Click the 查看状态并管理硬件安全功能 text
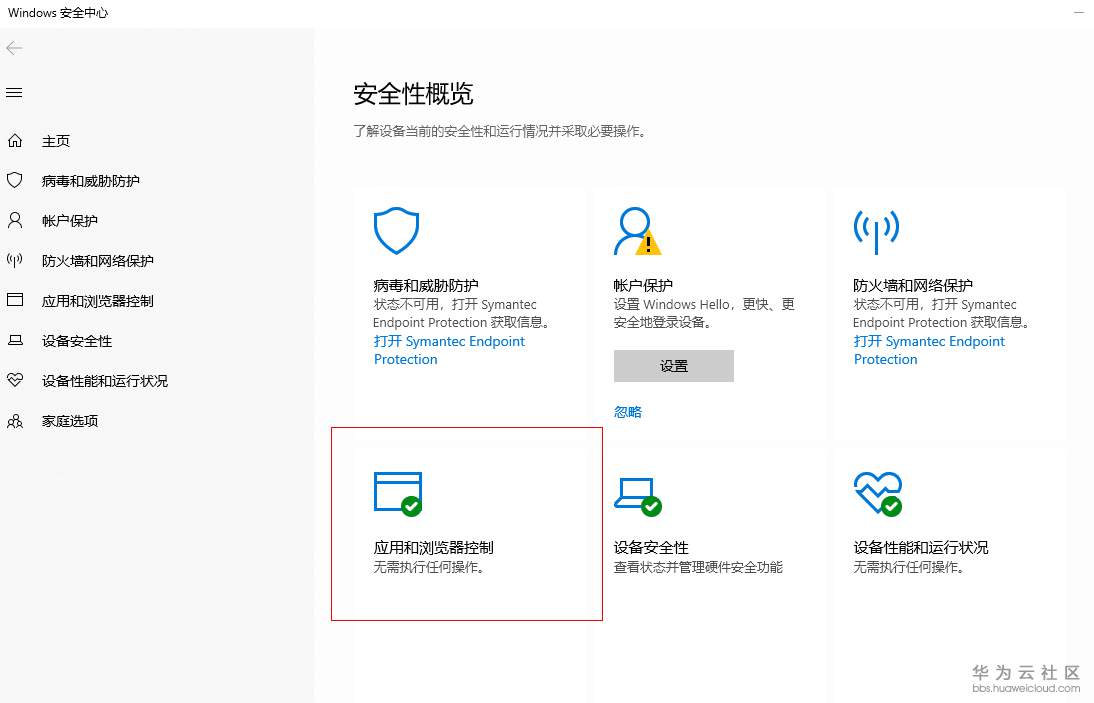This screenshot has width=1094, height=703. click(698, 567)
